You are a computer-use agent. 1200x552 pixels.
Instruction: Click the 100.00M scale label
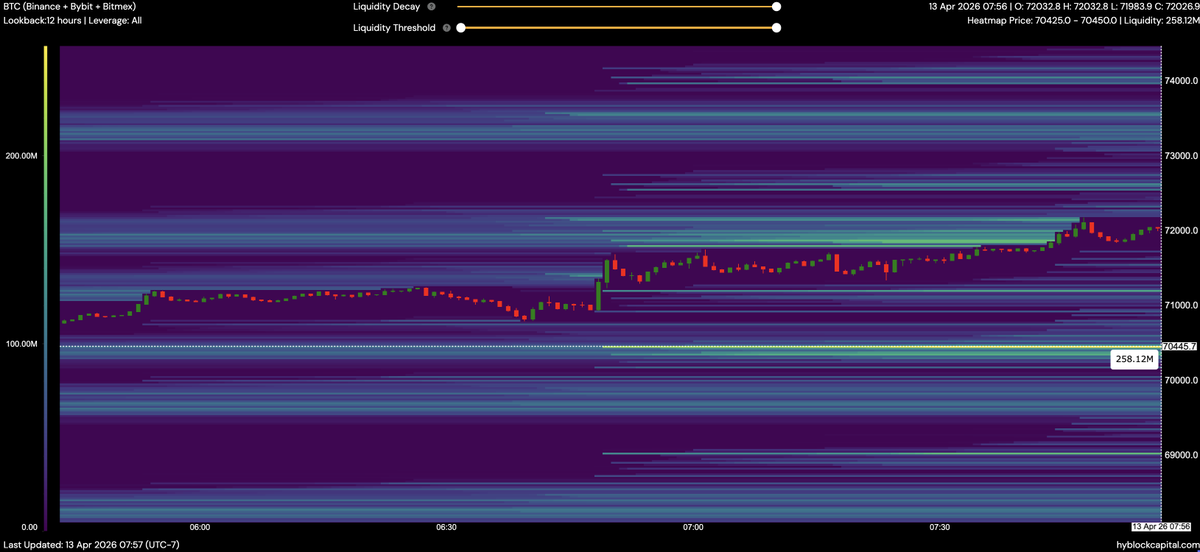(x=21, y=344)
